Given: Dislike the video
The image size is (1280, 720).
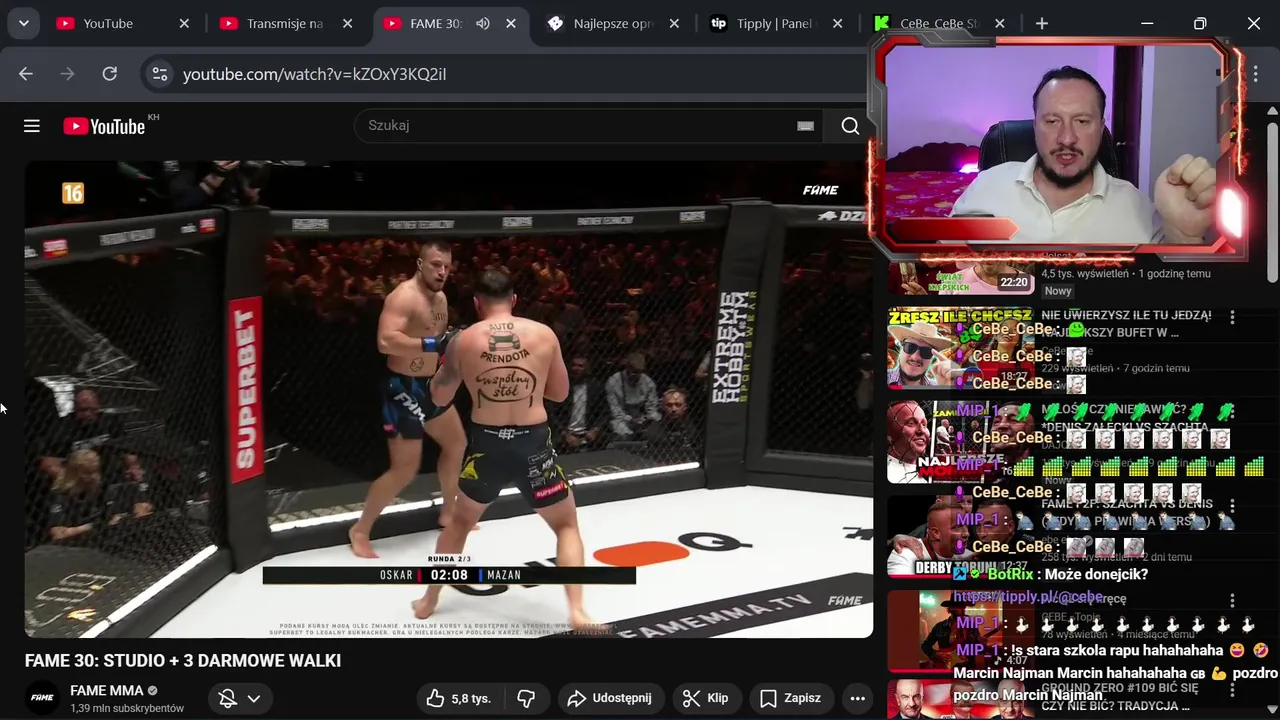Looking at the screenshot, I should click(x=526, y=698).
